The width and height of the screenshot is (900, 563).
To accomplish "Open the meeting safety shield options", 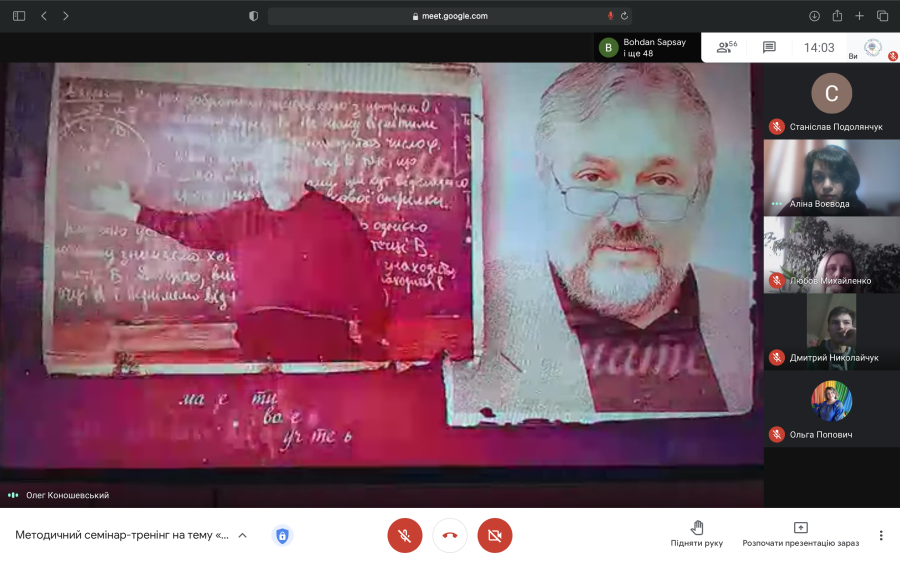I will pos(282,535).
